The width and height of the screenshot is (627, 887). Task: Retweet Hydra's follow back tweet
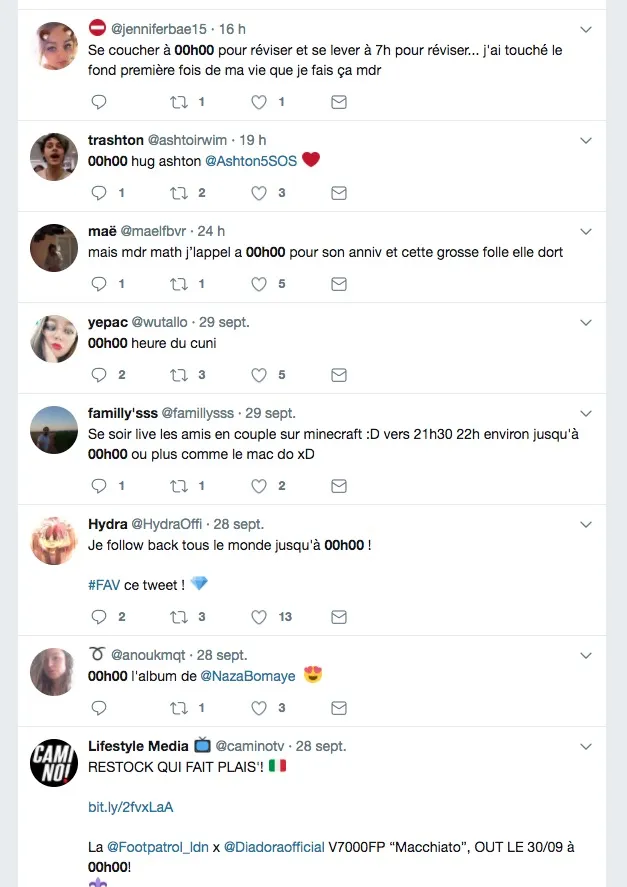pos(180,617)
